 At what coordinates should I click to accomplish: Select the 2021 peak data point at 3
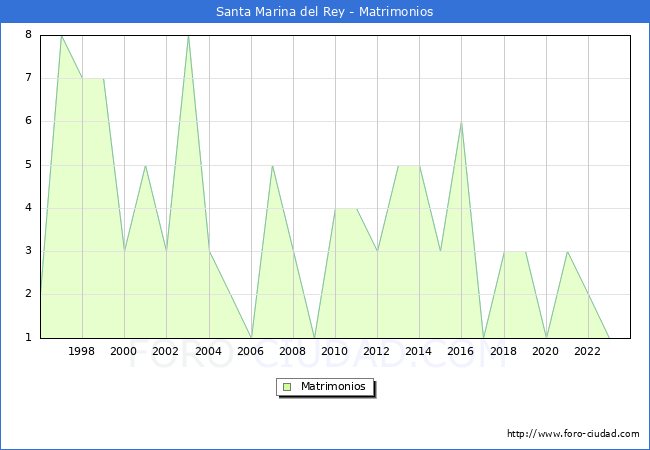point(567,252)
